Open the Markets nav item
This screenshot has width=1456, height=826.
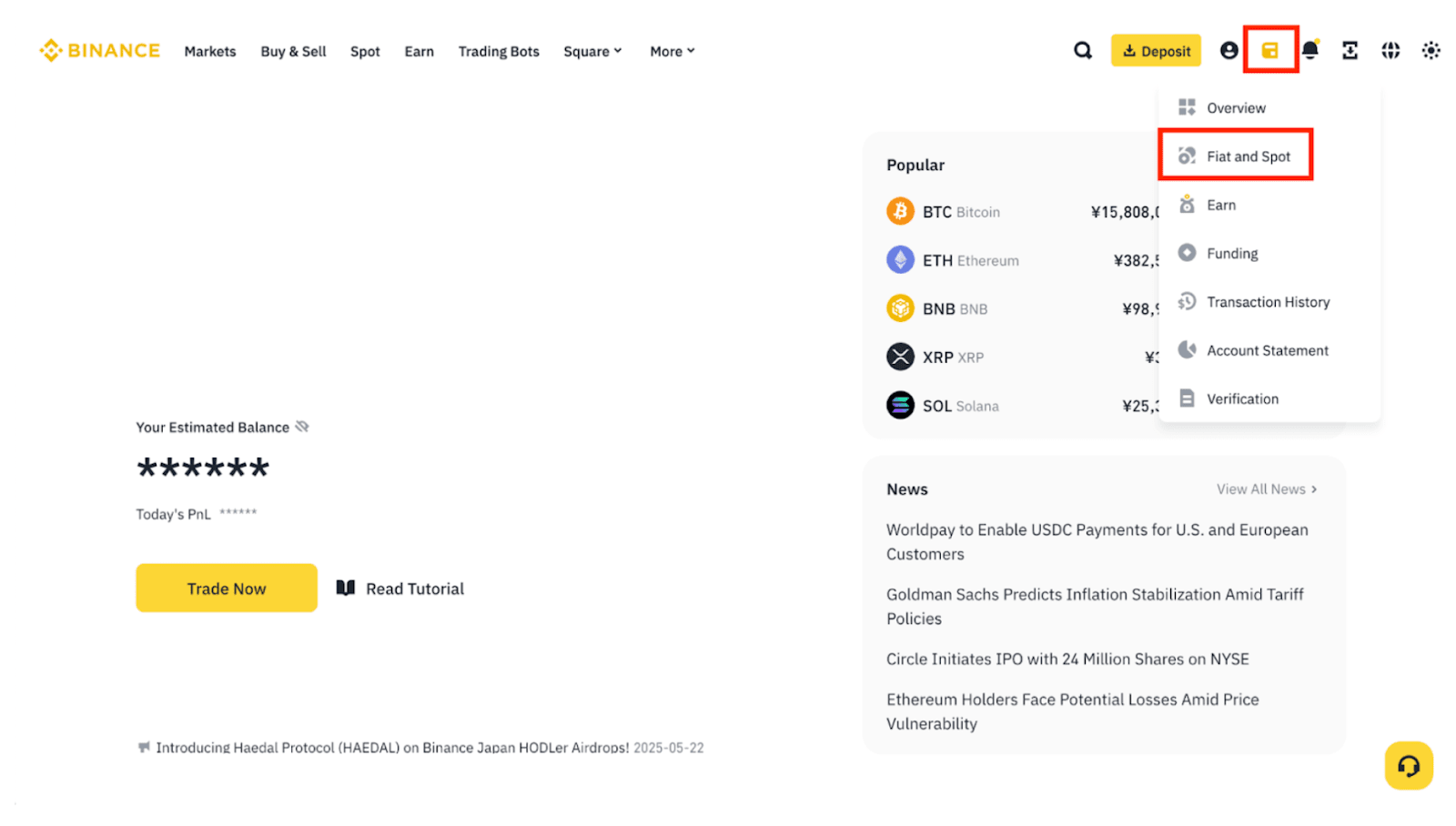pyautogui.click(x=210, y=52)
